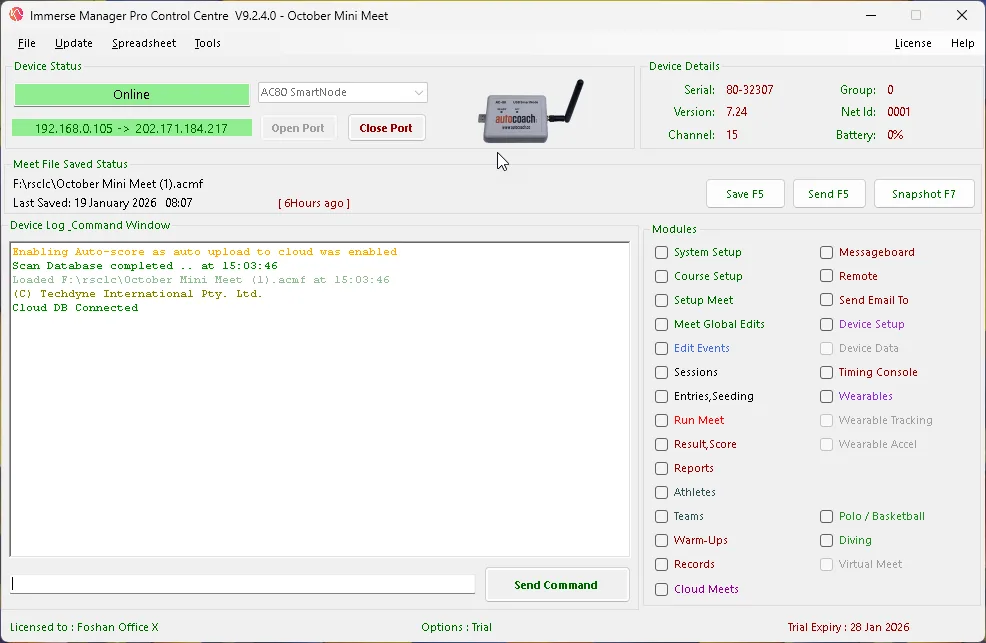
Task: Click the AutoCoach SmartNode device image
Action: tap(529, 114)
